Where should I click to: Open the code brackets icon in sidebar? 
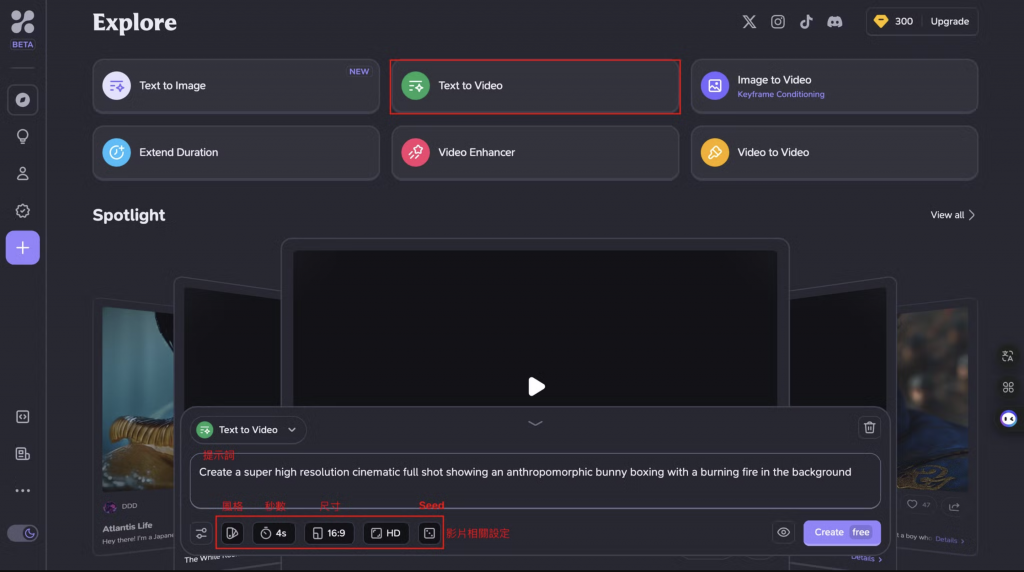[22, 417]
